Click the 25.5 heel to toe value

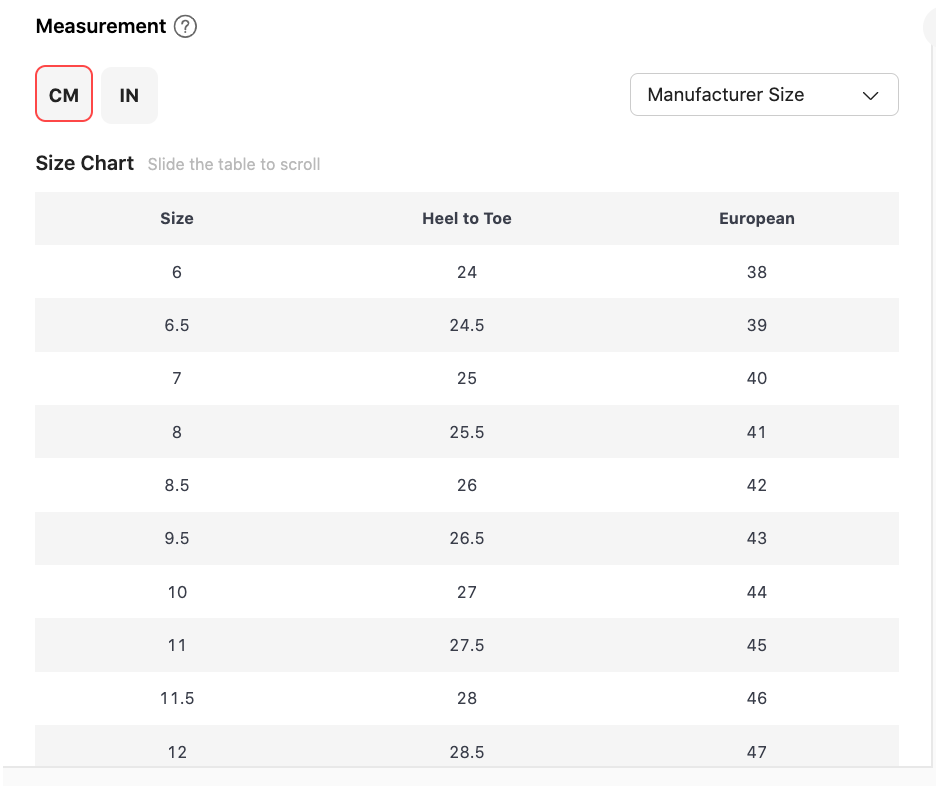point(467,432)
